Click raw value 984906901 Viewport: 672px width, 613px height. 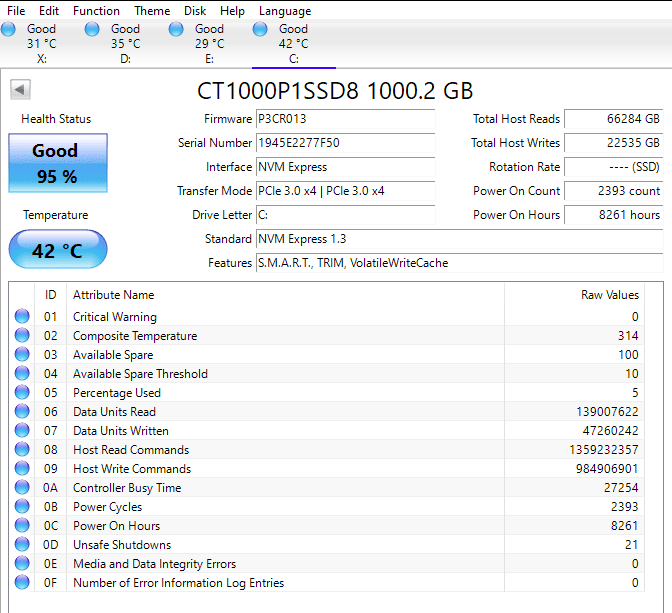pyautogui.click(x=607, y=469)
